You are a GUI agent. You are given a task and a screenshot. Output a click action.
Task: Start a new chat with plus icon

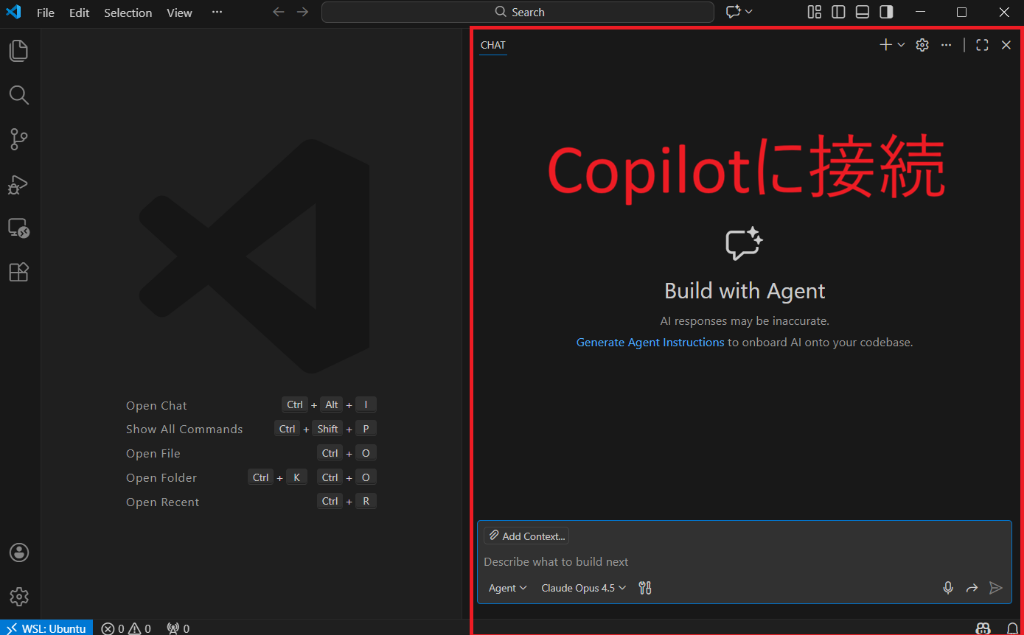click(x=886, y=44)
